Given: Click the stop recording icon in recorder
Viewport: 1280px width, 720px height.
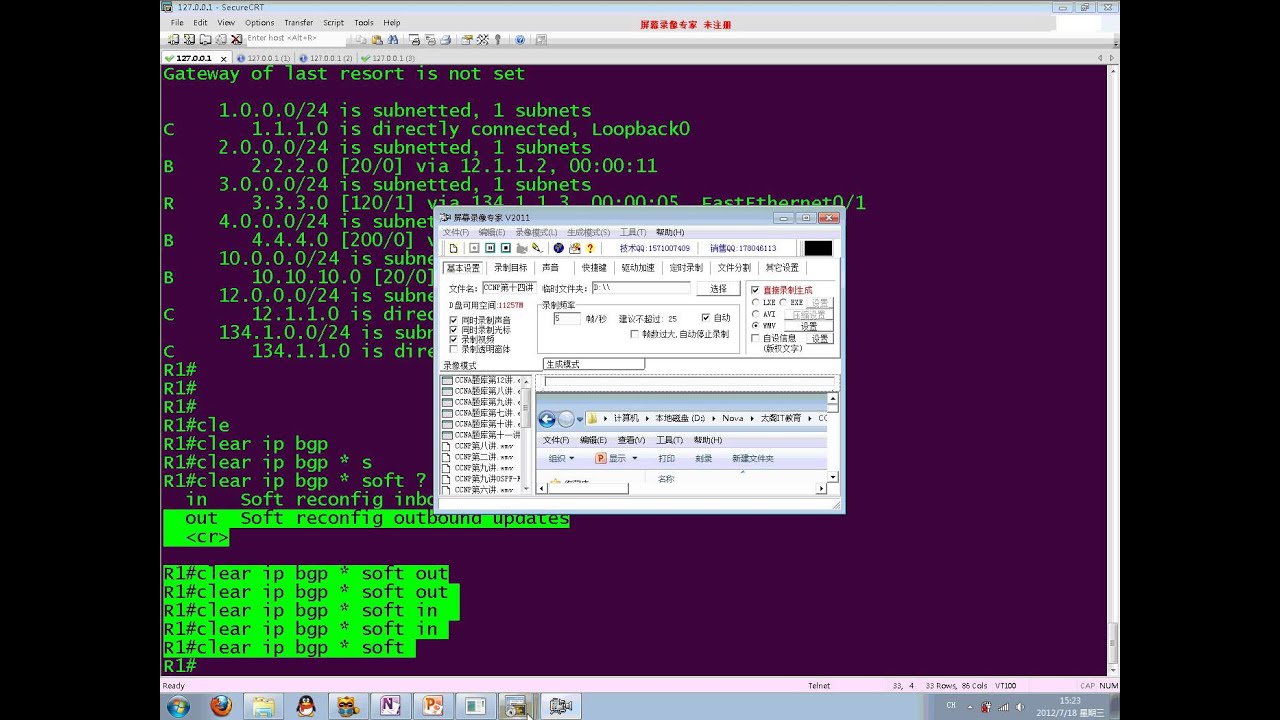Looking at the screenshot, I should pos(506,248).
